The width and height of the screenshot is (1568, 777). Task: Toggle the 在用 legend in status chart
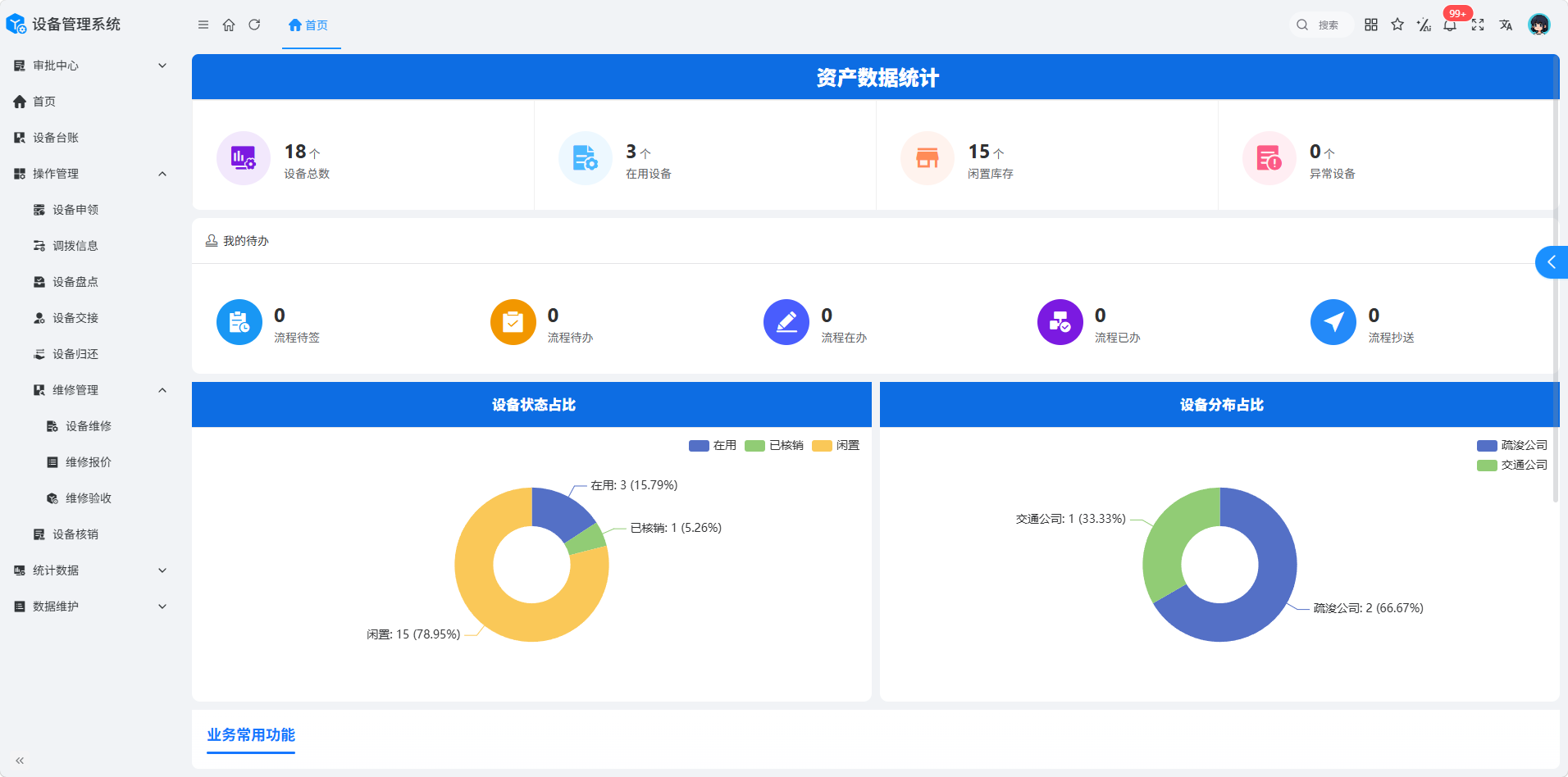pos(713,445)
